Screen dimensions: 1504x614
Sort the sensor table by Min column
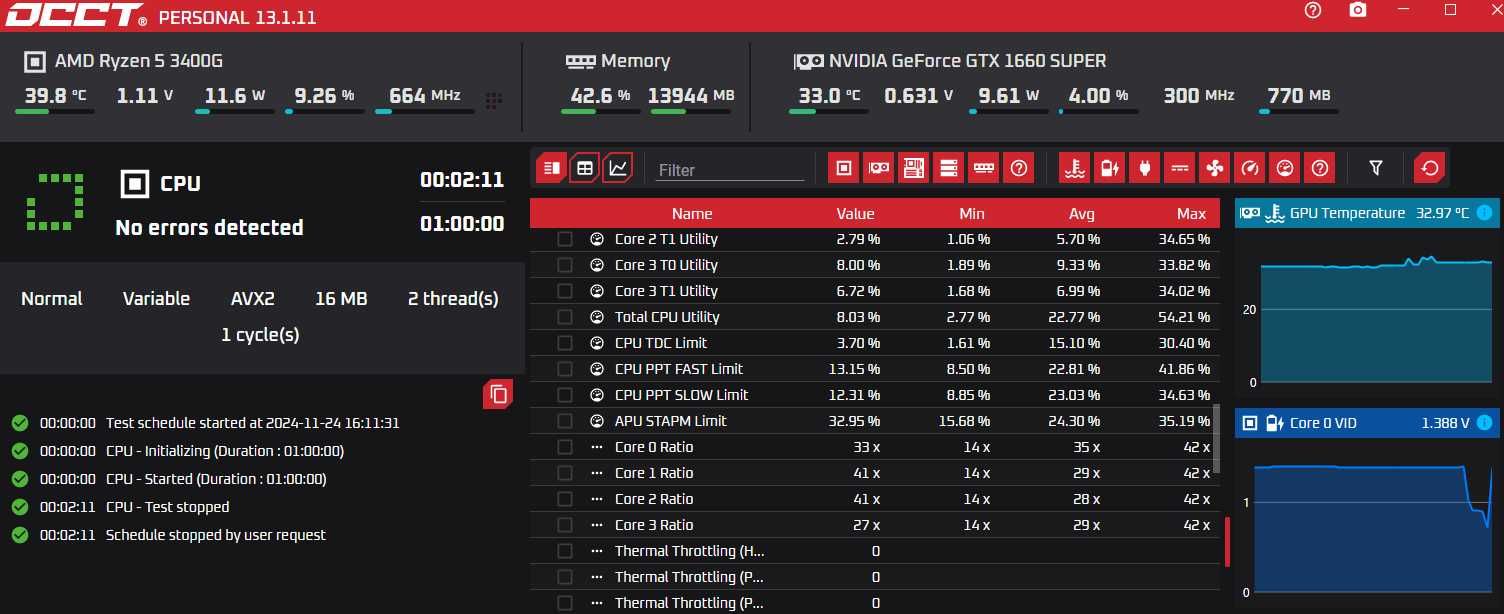[971, 213]
